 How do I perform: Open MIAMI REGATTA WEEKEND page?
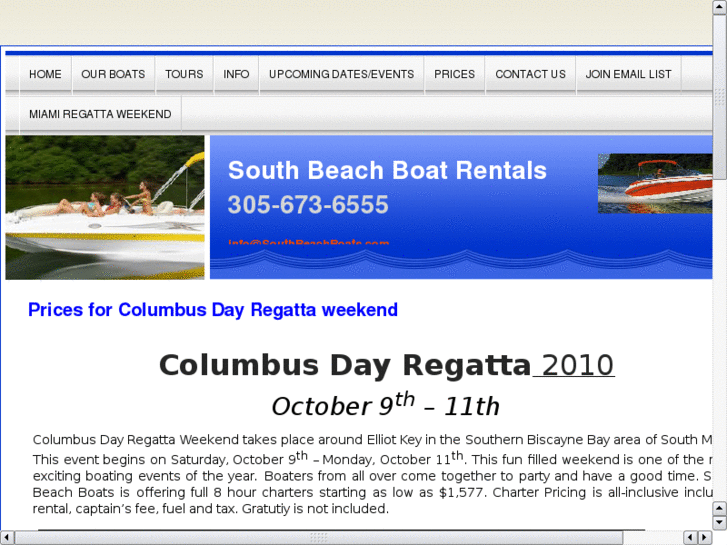[100, 114]
